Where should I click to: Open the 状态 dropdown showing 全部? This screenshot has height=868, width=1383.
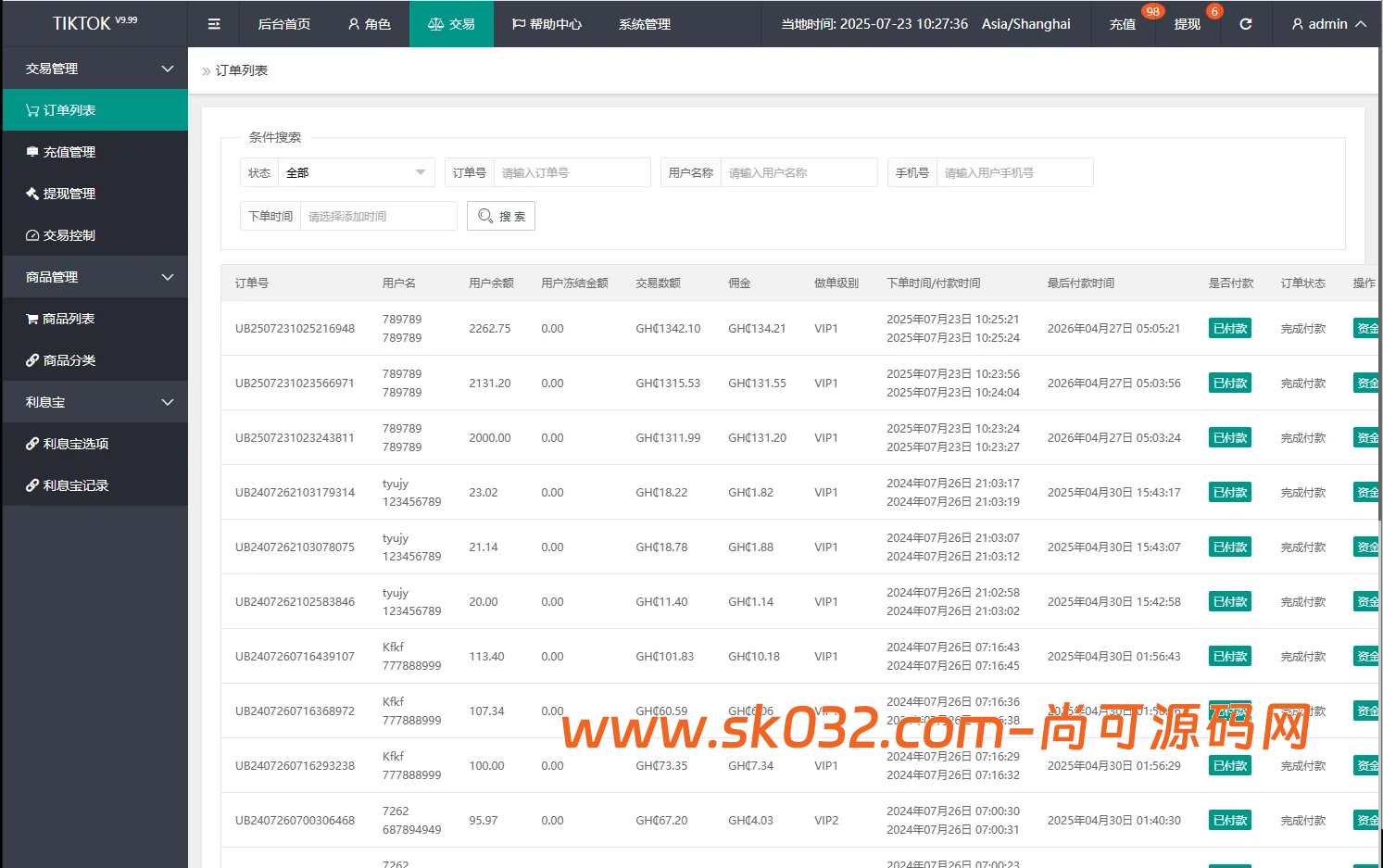click(357, 171)
